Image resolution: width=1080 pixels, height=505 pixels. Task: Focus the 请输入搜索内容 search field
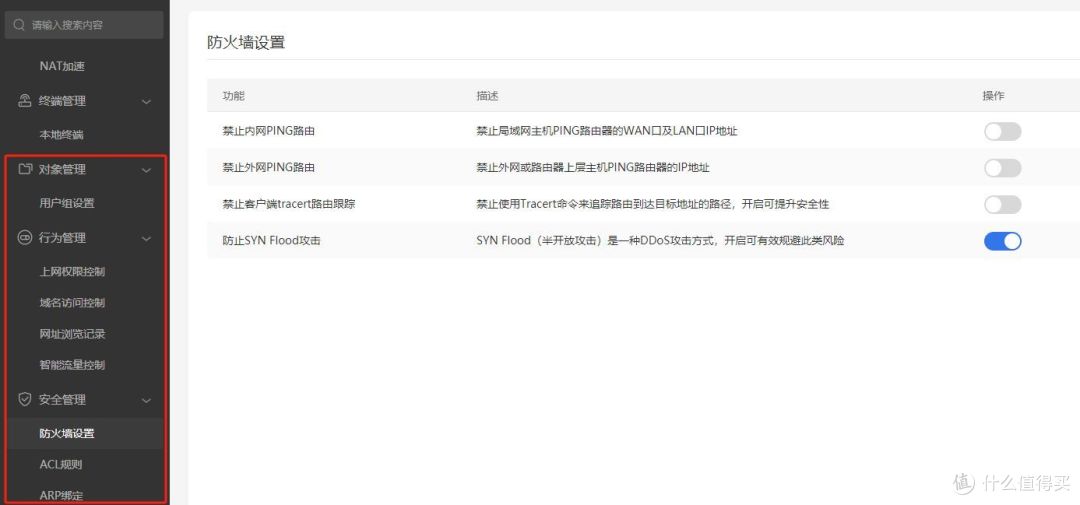pos(84,25)
